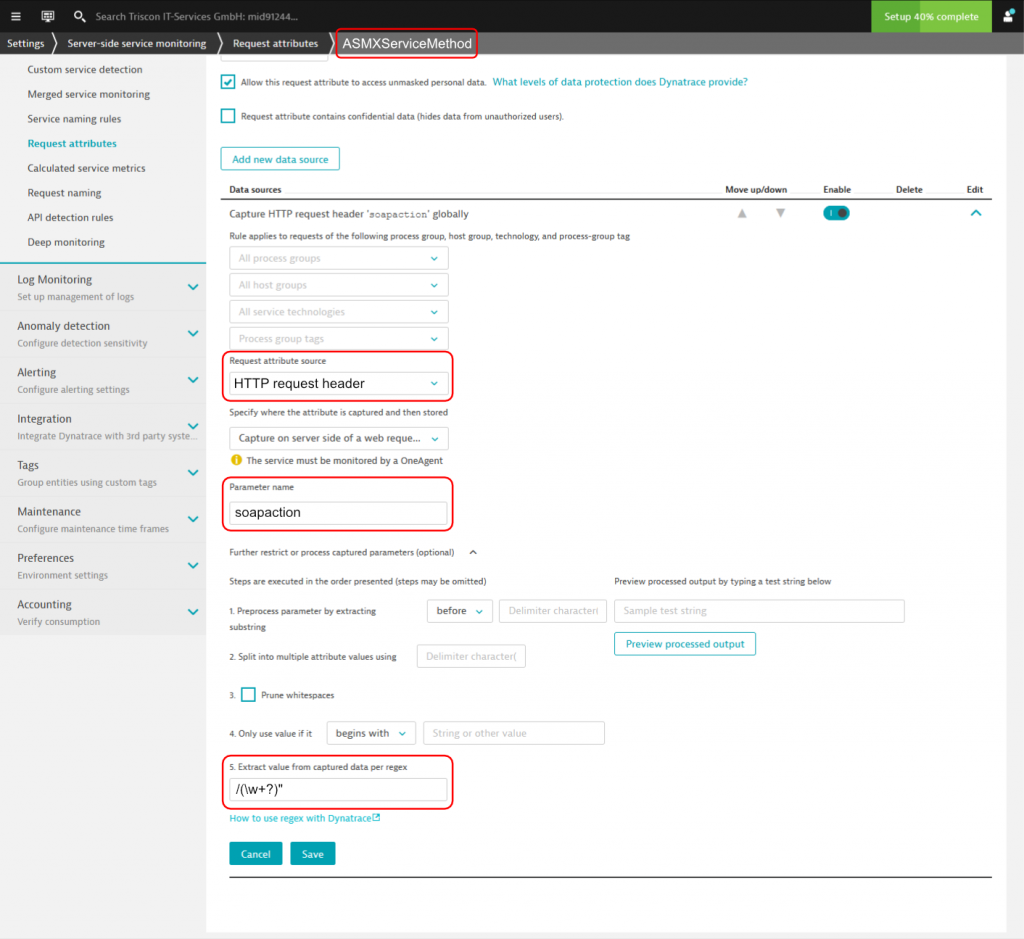Select Settings in the breadcrumb
This screenshot has height=939, width=1024.
point(24,43)
